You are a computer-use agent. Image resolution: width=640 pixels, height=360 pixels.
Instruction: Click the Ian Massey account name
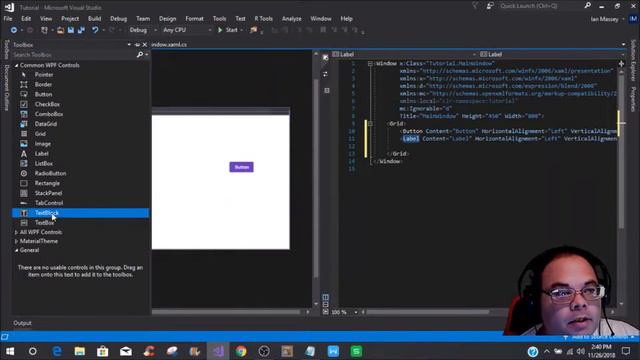[604, 19]
